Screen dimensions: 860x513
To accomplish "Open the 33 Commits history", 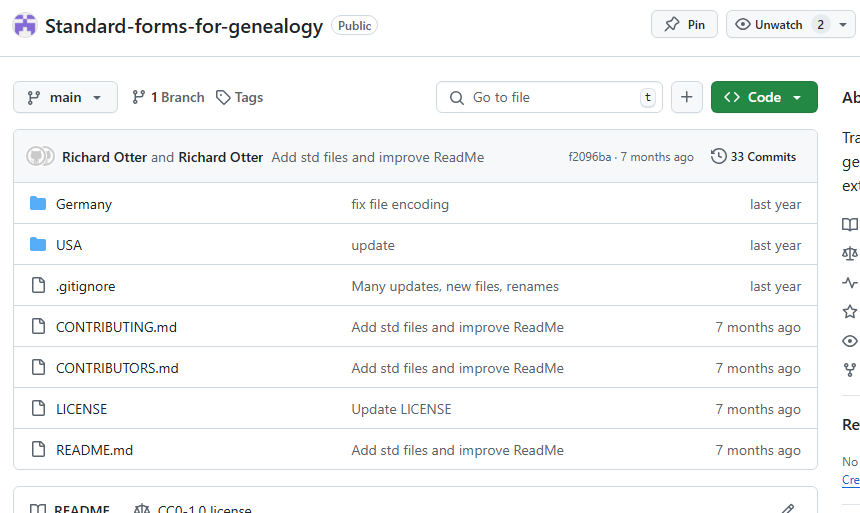I will 753,157.
